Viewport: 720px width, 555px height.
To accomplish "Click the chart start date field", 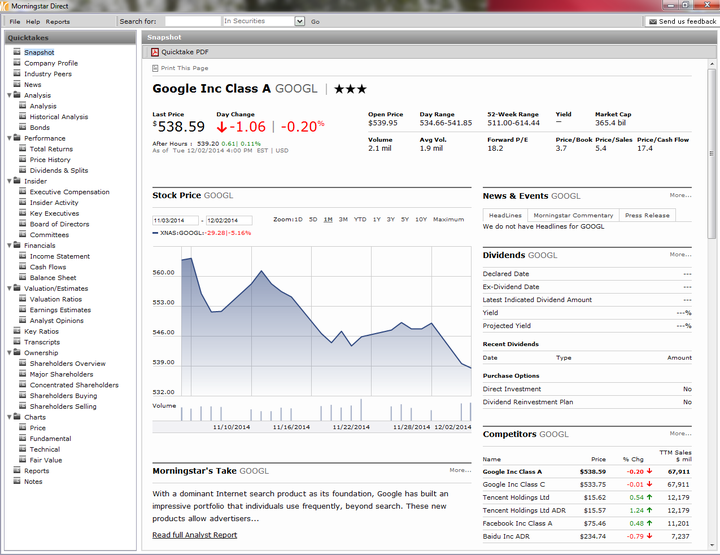I will tap(175, 220).
